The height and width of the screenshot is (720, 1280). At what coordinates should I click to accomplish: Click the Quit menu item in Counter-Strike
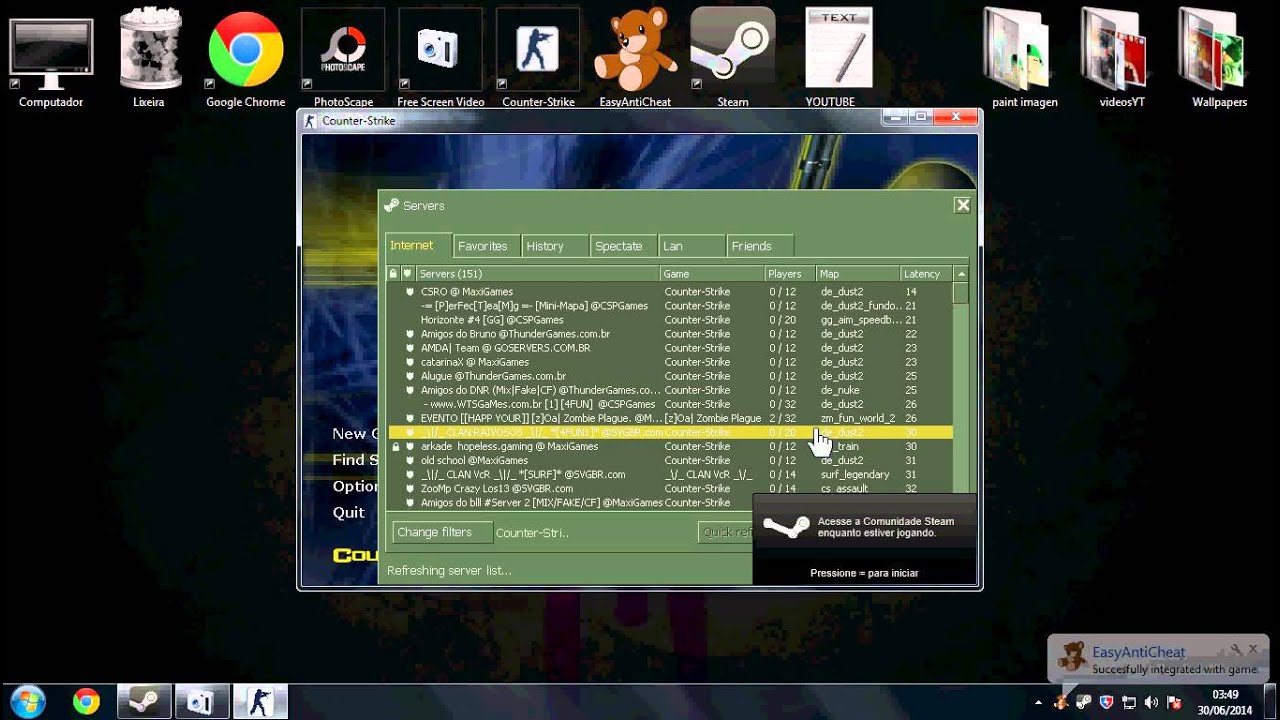click(x=349, y=512)
